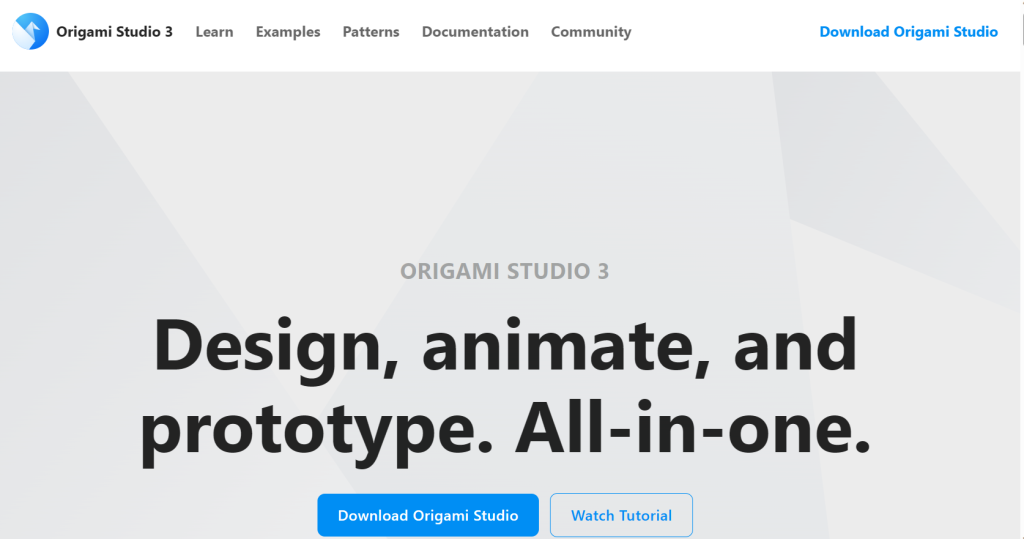
Task: Open the Learn menu item
Action: coord(214,31)
